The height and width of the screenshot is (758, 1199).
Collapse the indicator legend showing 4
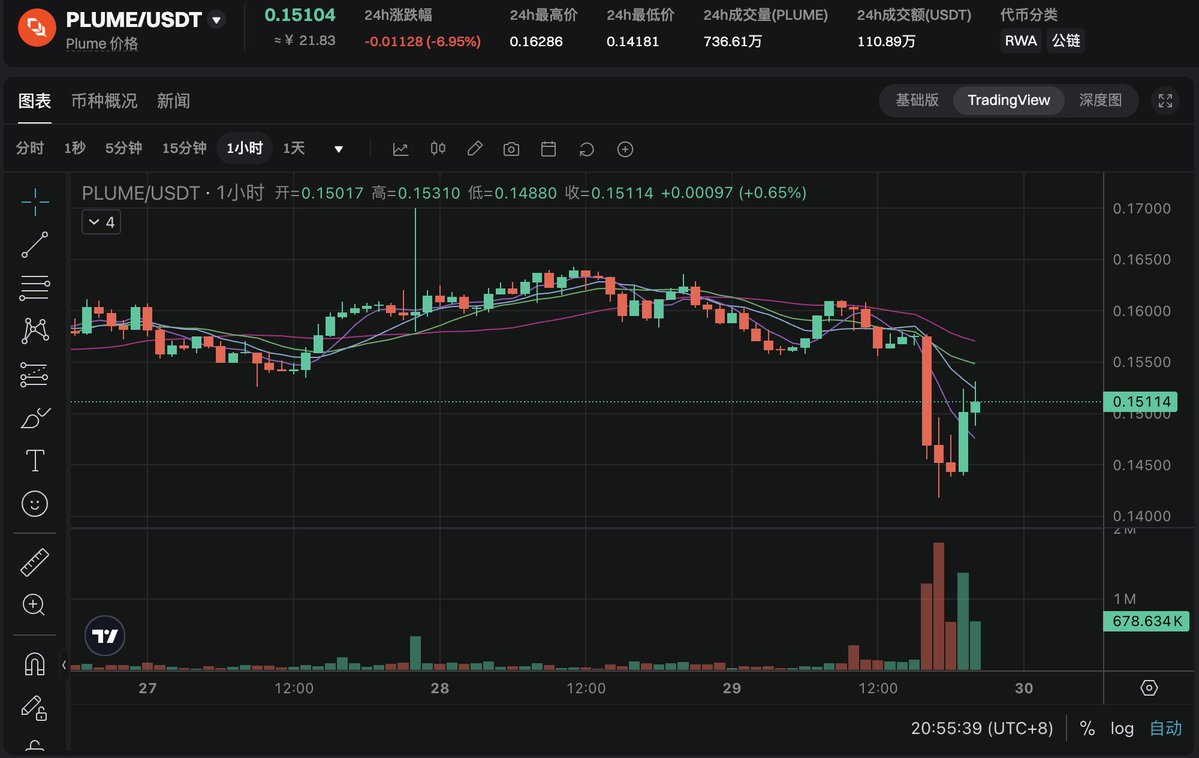(102, 222)
